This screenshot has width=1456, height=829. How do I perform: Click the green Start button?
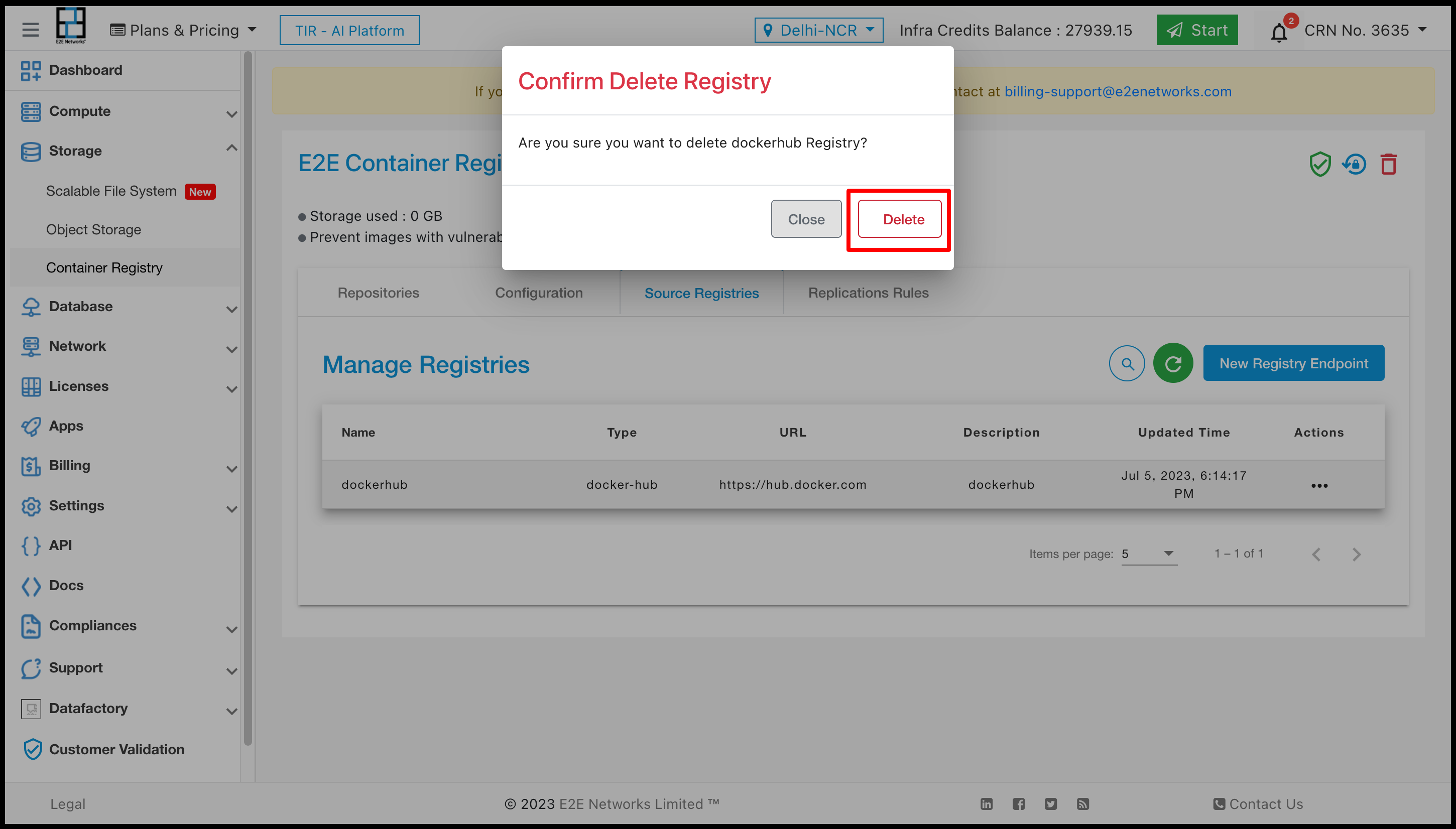pyautogui.click(x=1197, y=30)
